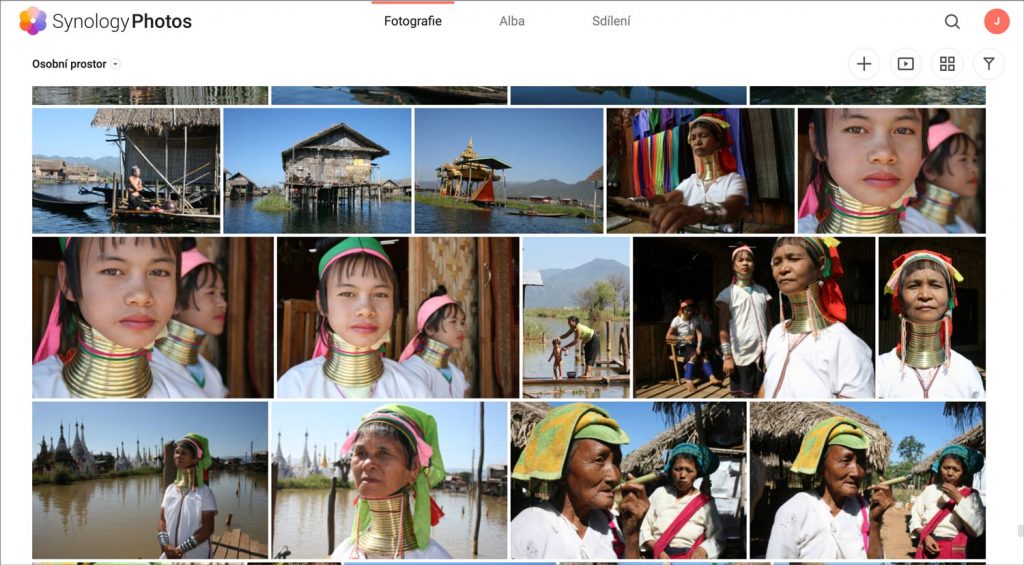The width and height of the screenshot is (1024, 565).
Task: Switch to the Alba tab
Action: 512,21
